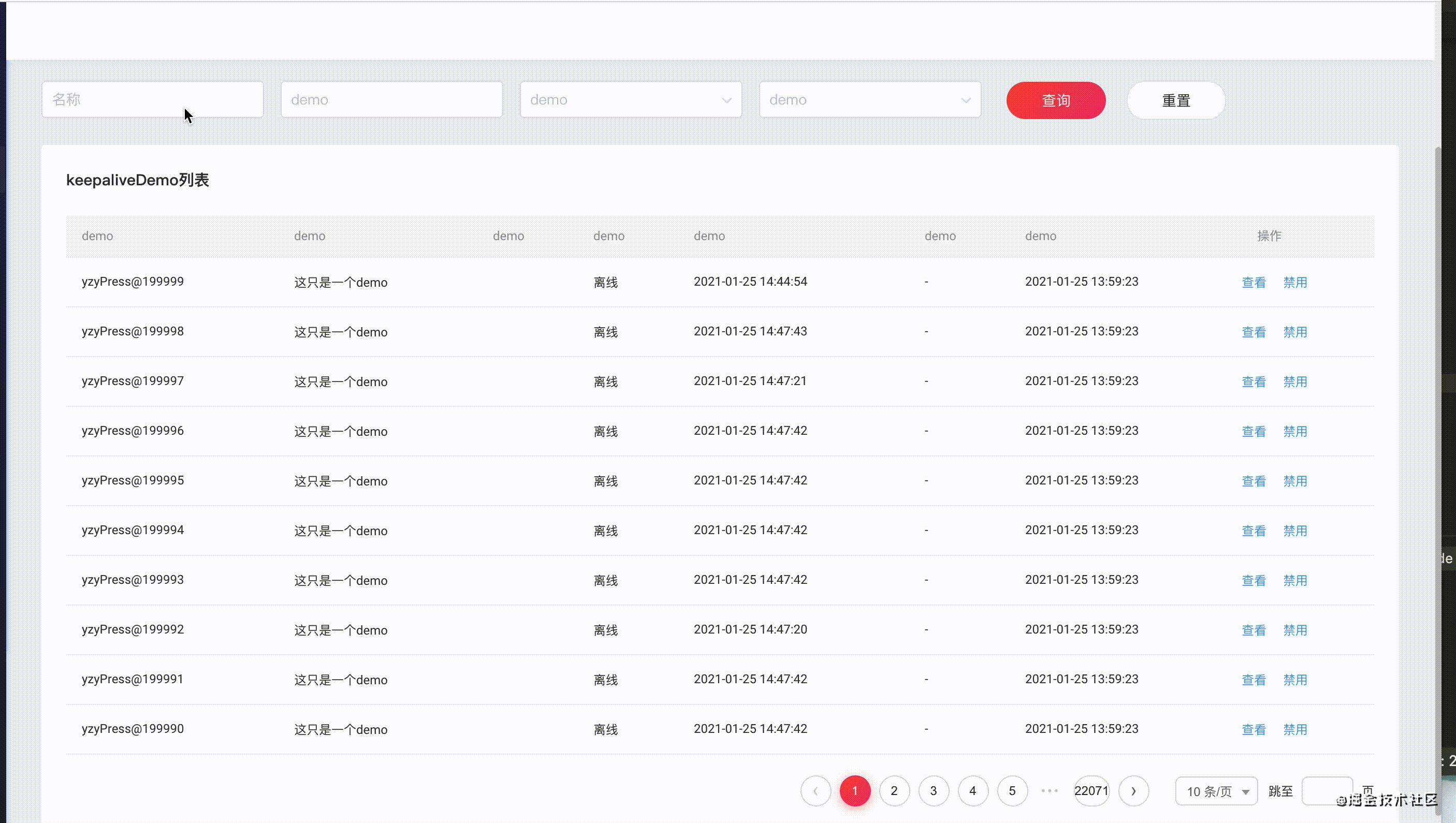Click 禁用 for yzyPress@199994

point(1295,531)
